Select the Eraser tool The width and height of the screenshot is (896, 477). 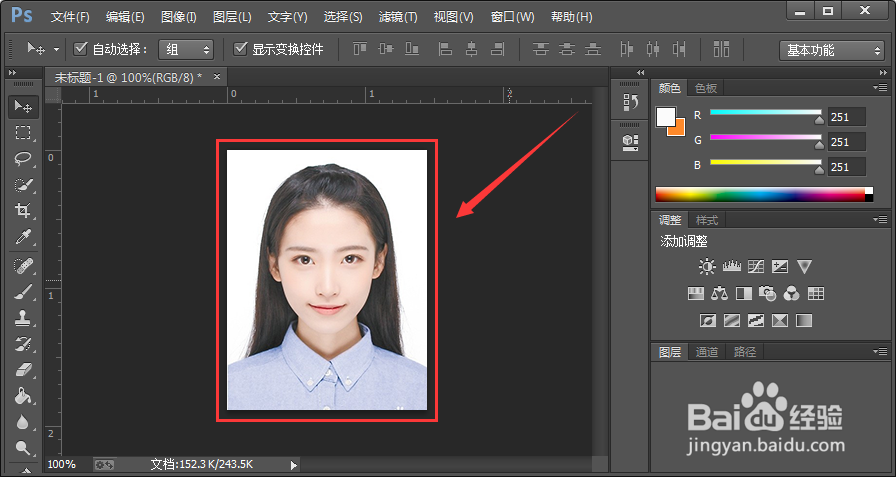23,370
